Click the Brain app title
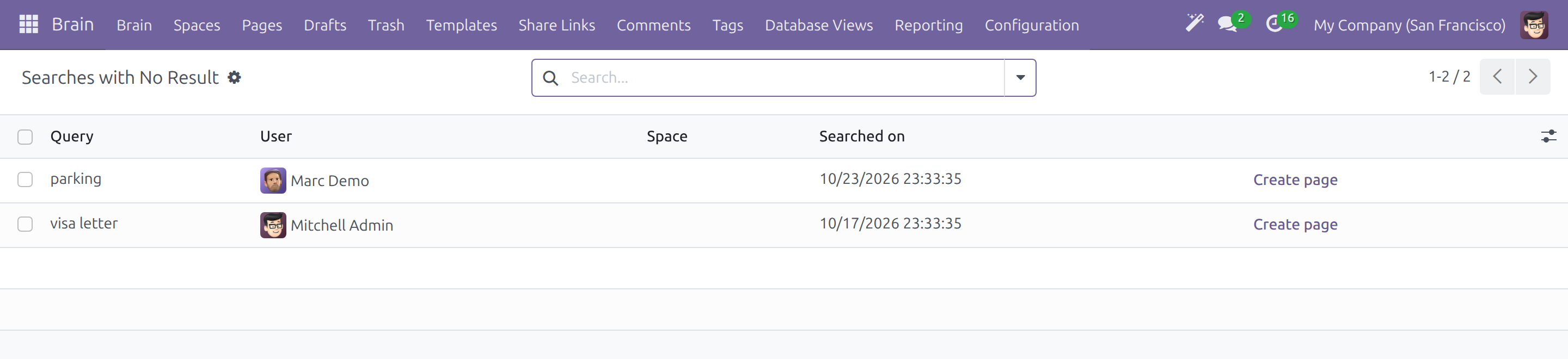Screen dimensions: 1568x359 click(x=72, y=24)
